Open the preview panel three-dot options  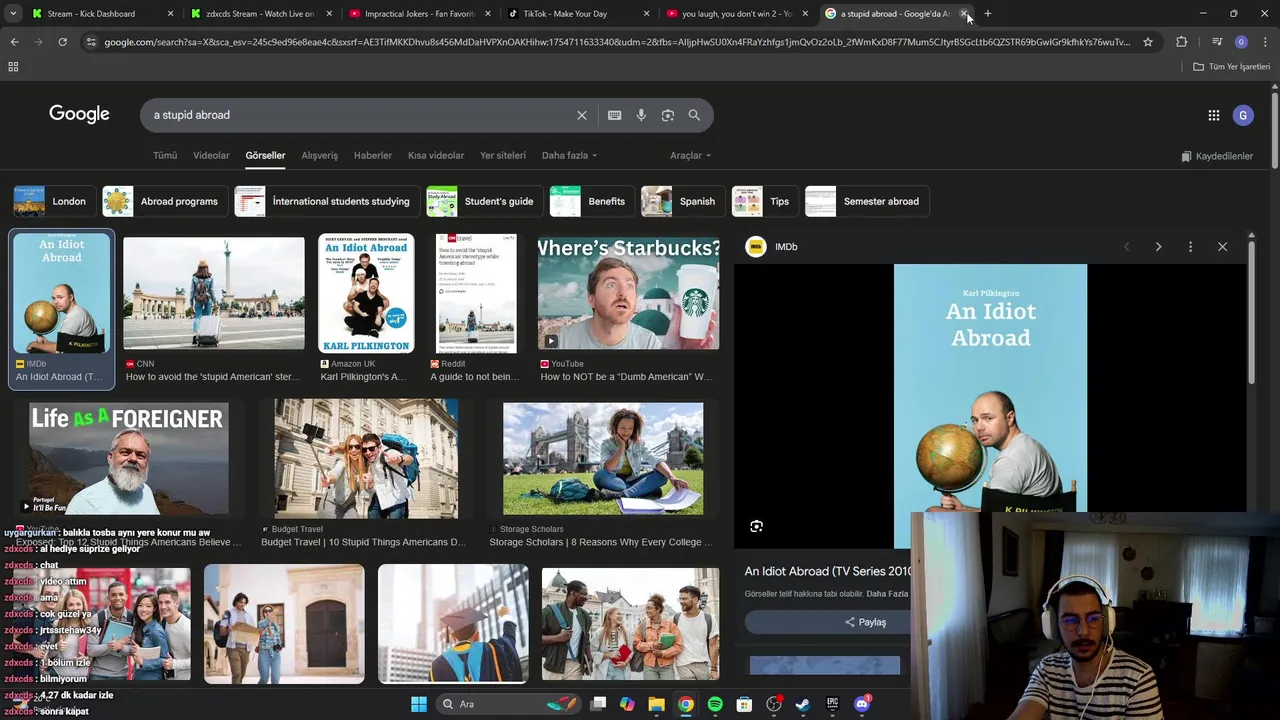point(1190,246)
